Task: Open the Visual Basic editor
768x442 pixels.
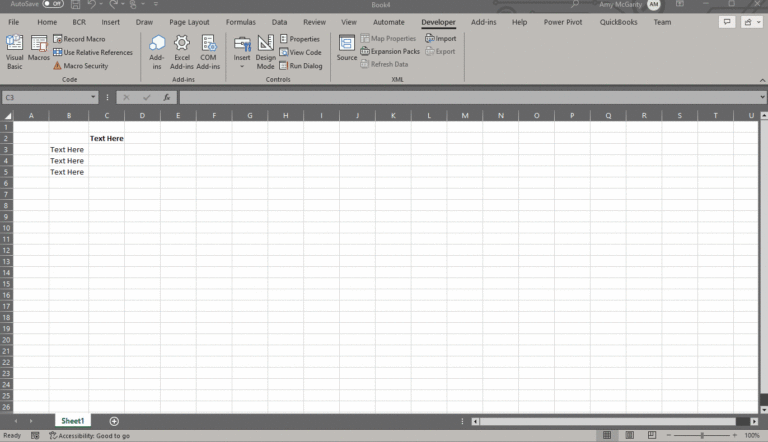Action: (x=14, y=50)
